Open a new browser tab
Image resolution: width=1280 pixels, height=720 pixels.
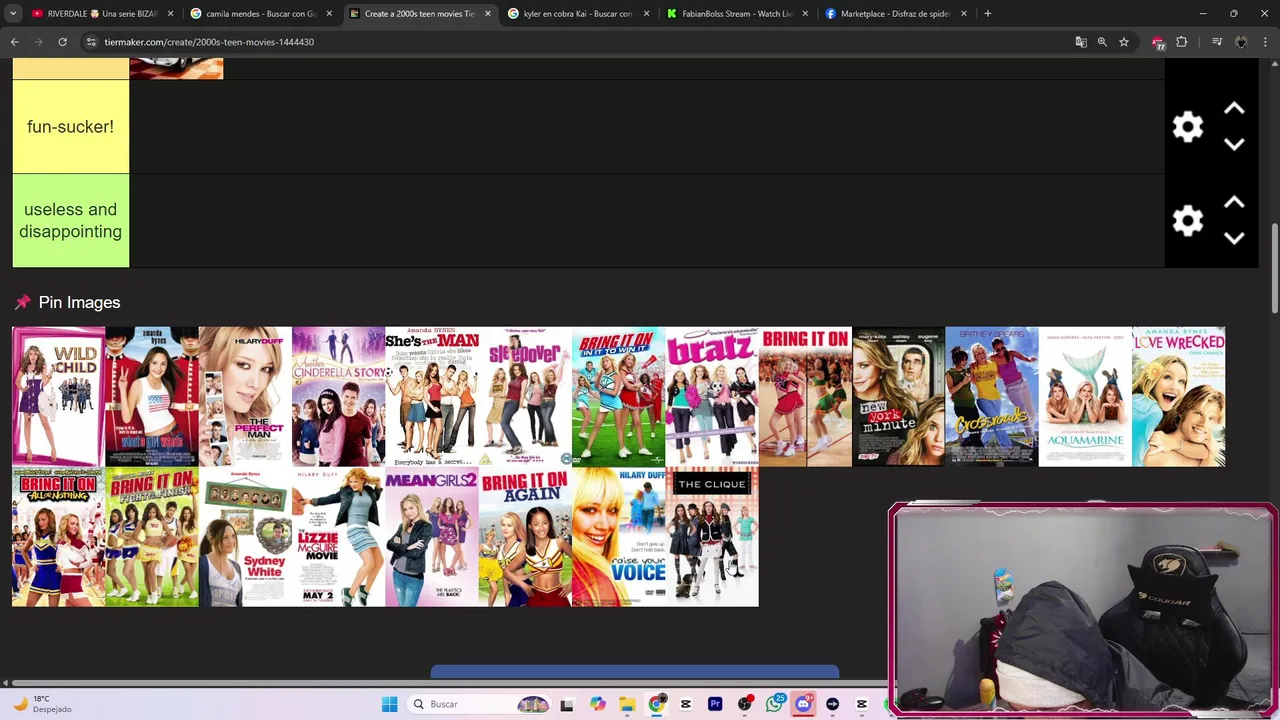coord(987,14)
